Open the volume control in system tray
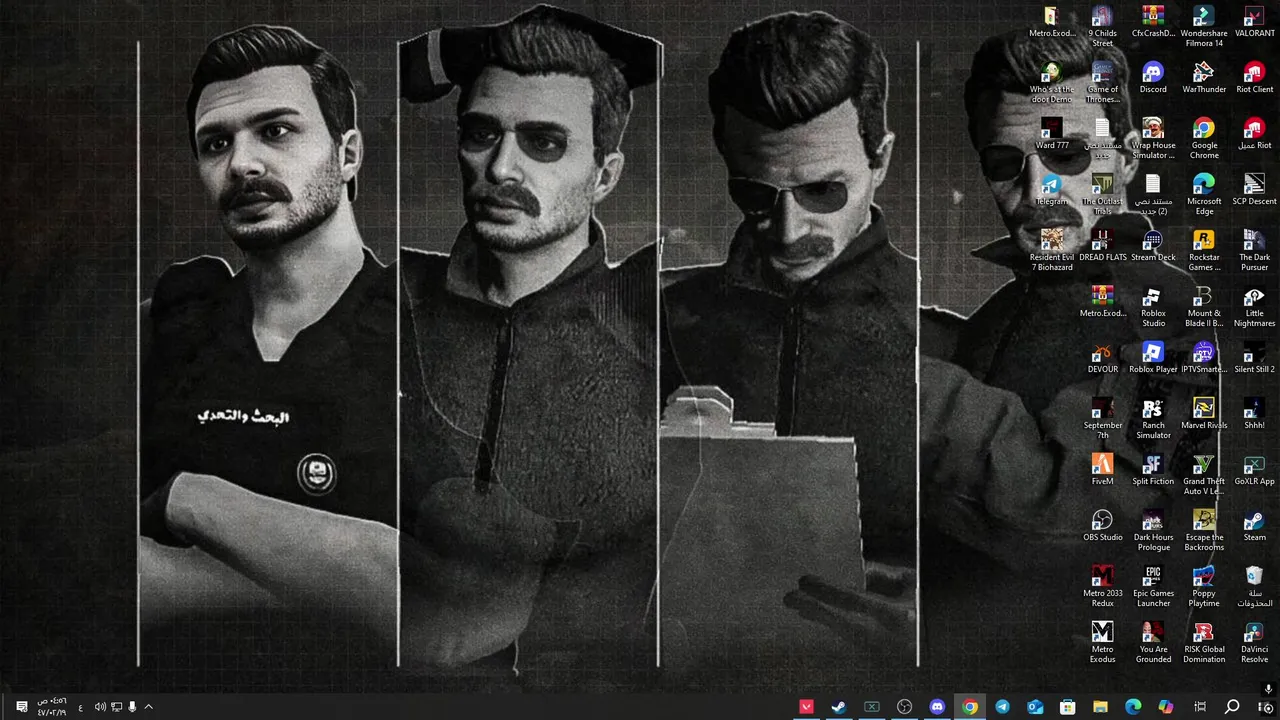The image size is (1280, 720). coord(100,707)
